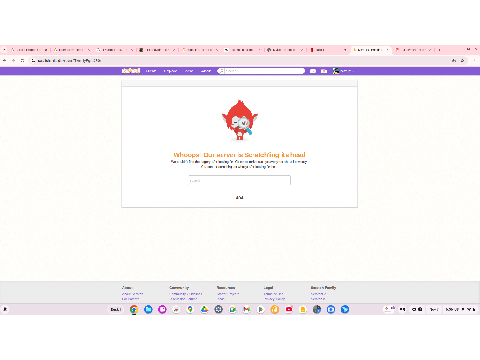Open the date indicator in system tray

(x=434, y=309)
